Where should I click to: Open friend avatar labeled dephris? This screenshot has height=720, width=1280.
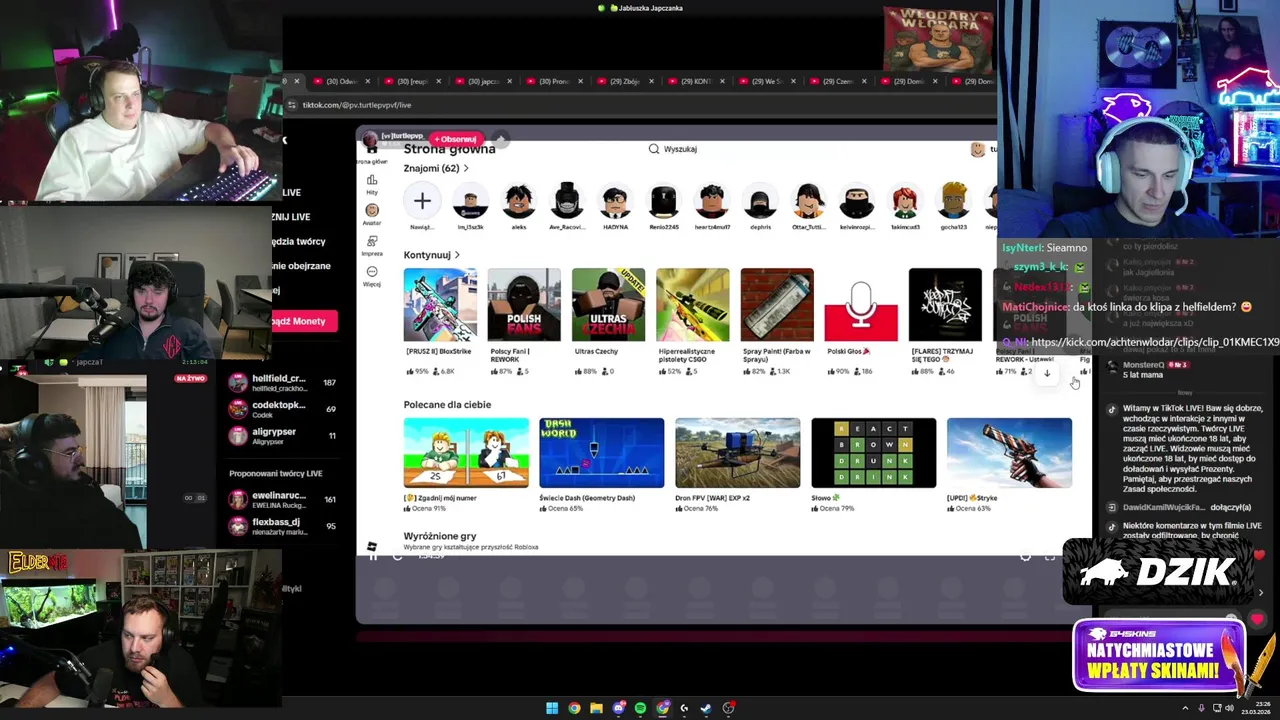click(x=760, y=201)
